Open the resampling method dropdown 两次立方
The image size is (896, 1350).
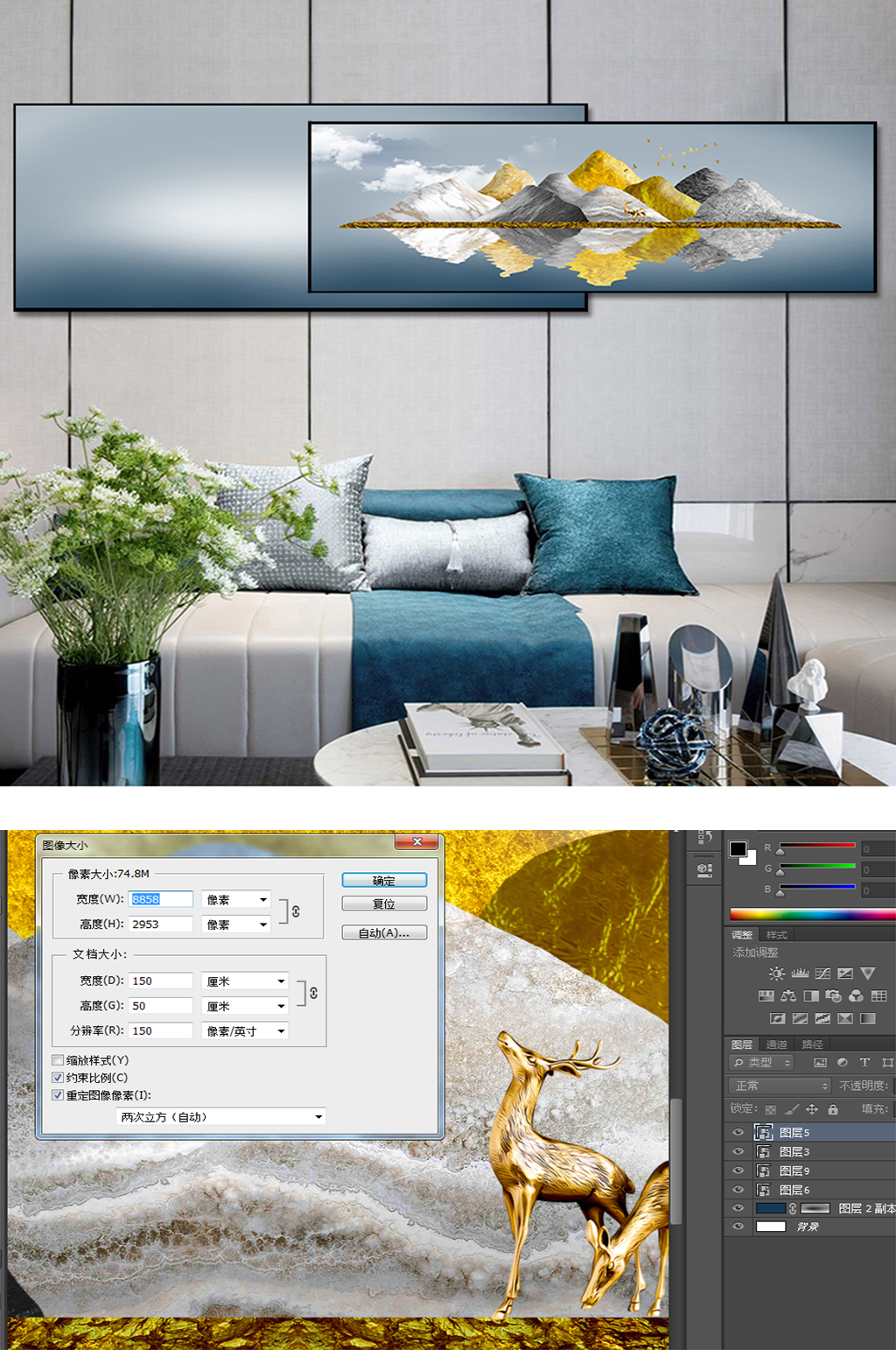point(220,1117)
